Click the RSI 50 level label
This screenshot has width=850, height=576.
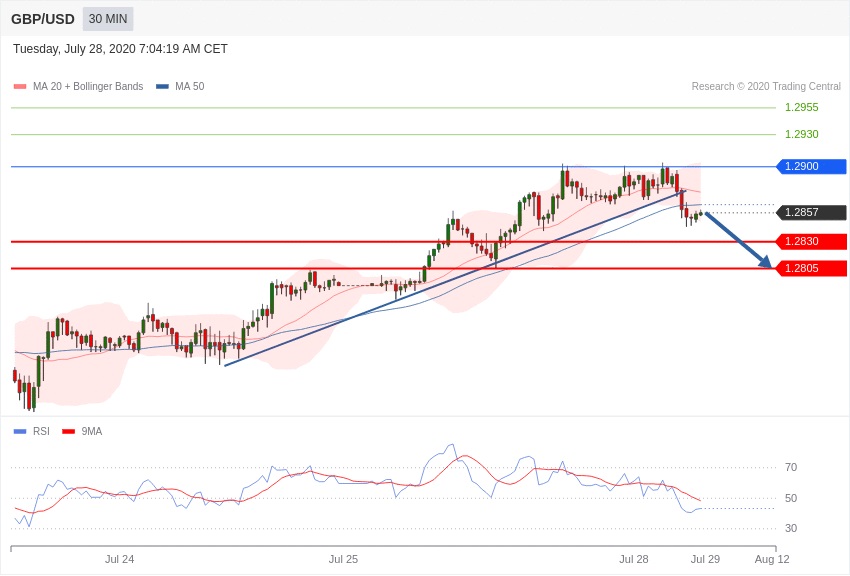pos(791,498)
